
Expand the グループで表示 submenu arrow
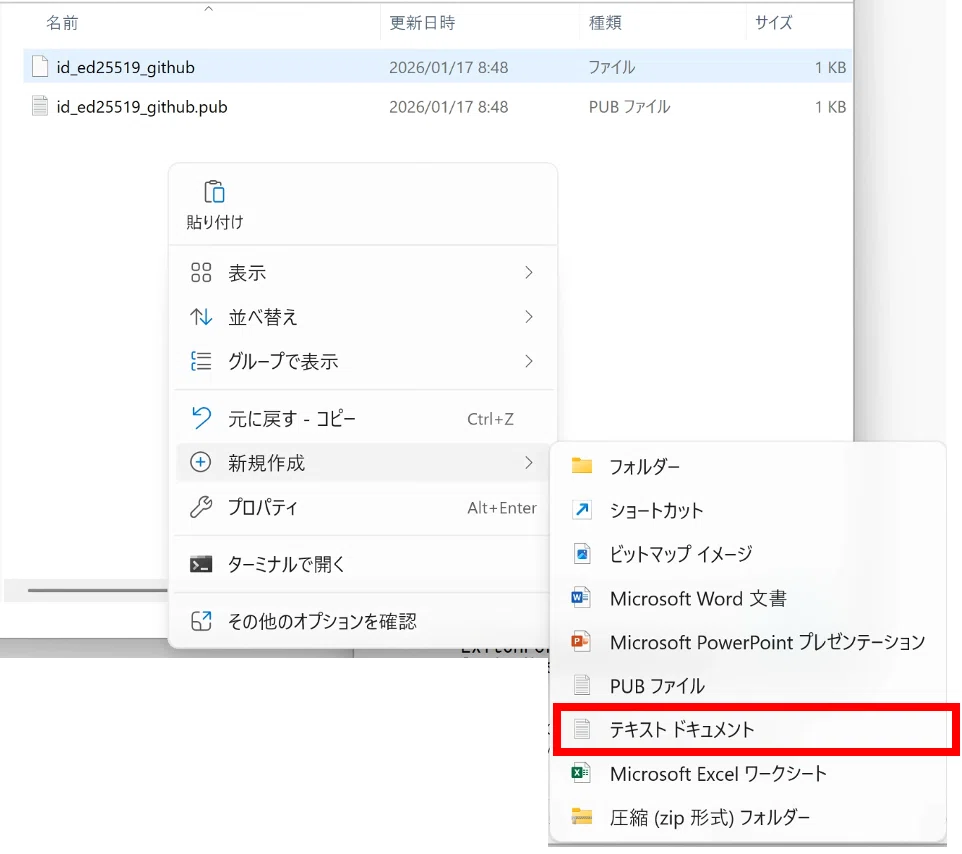(x=529, y=361)
